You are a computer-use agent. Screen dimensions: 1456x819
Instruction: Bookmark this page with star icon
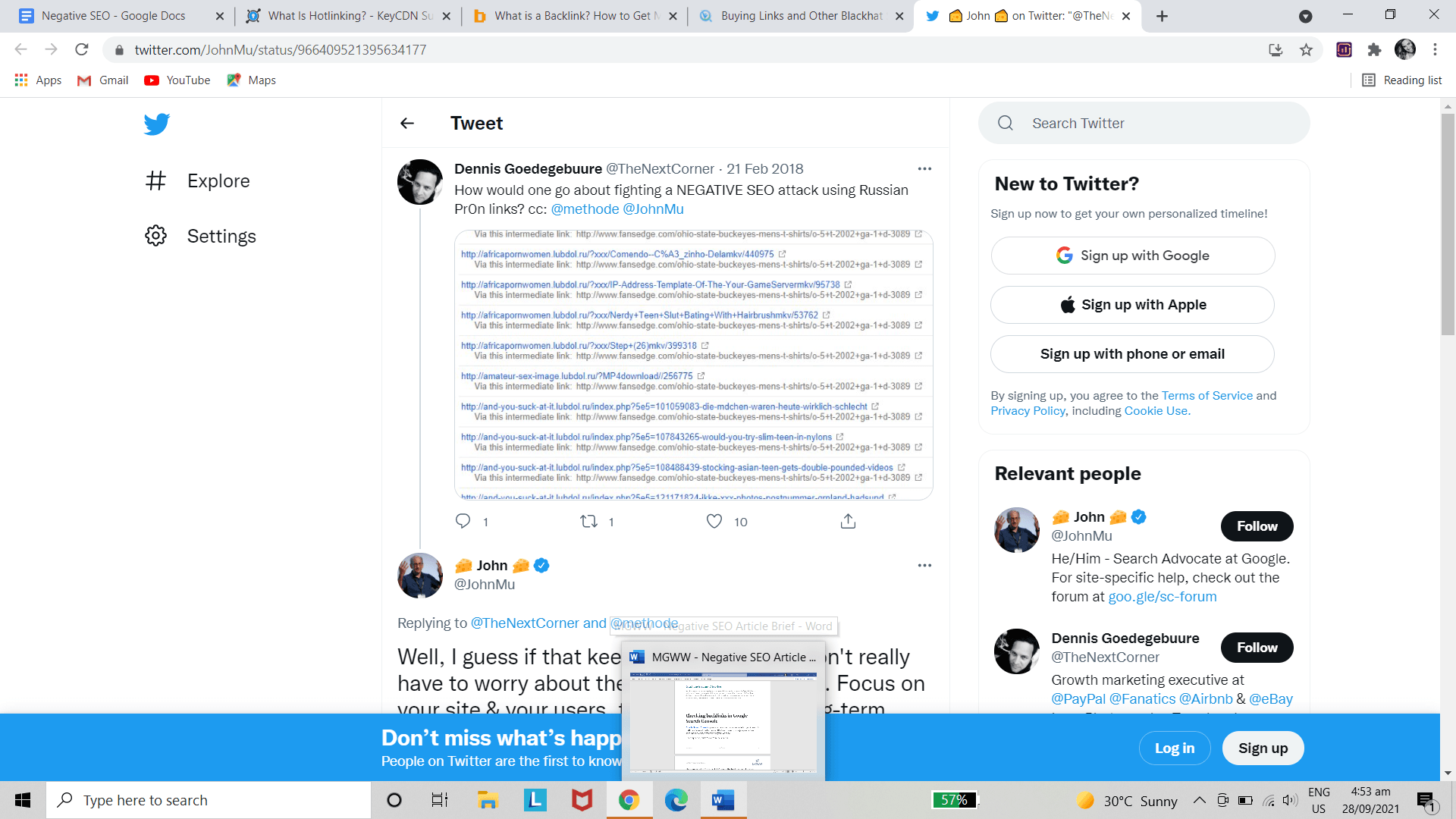1306,49
